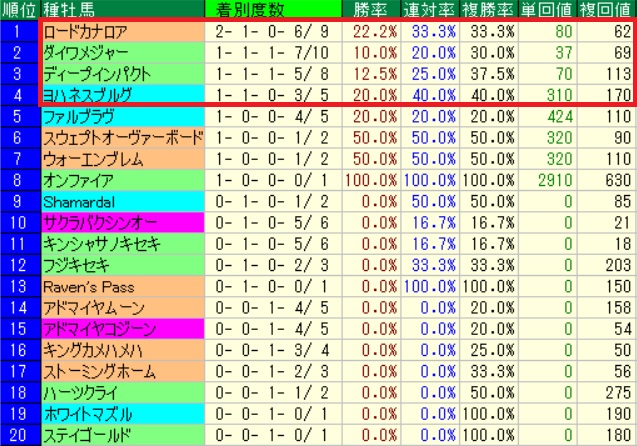Select the sire ロードカナロア
This screenshot has height=446, width=637.
pos(123,31)
